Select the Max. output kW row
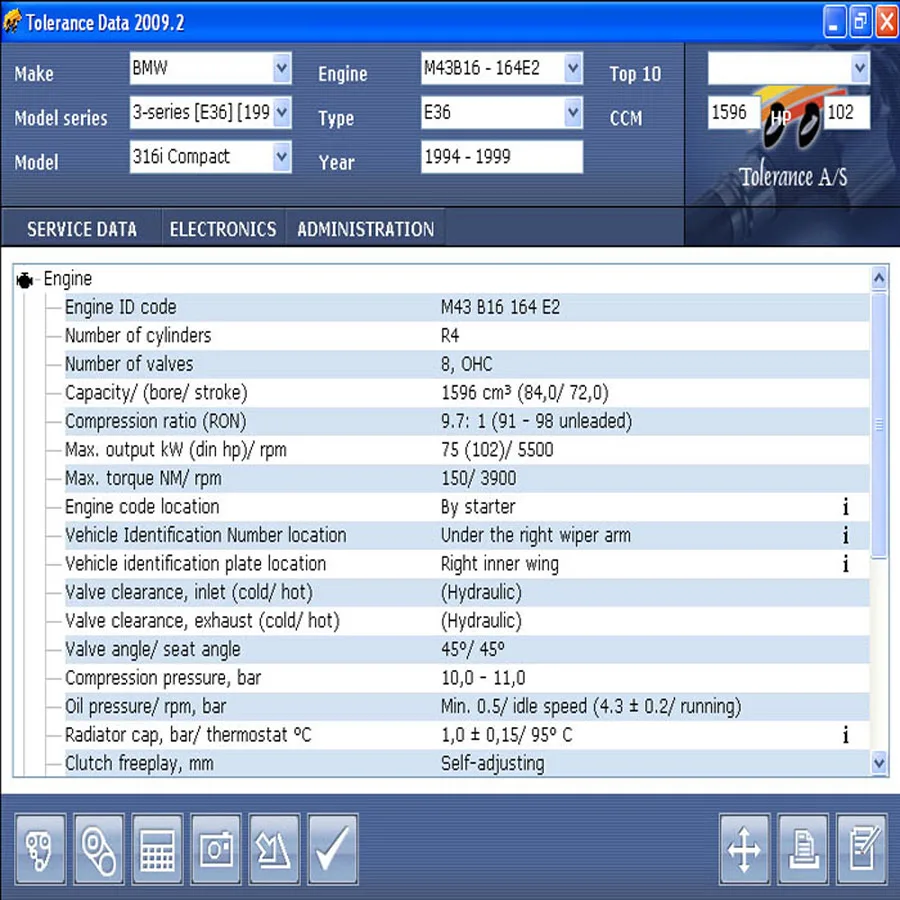Screen dimensions: 900x900 [x=467, y=449]
